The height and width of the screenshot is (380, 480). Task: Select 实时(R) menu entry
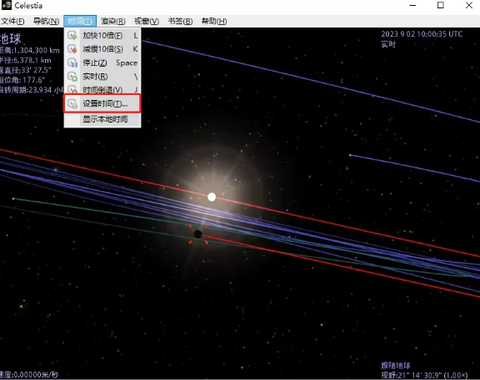coord(103,76)
